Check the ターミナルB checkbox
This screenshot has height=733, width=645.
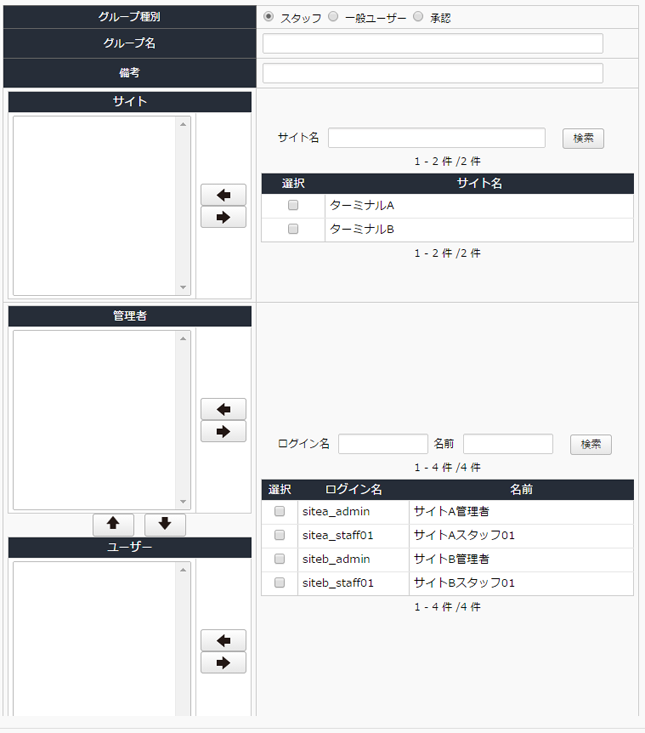click(x=293, y=229)
